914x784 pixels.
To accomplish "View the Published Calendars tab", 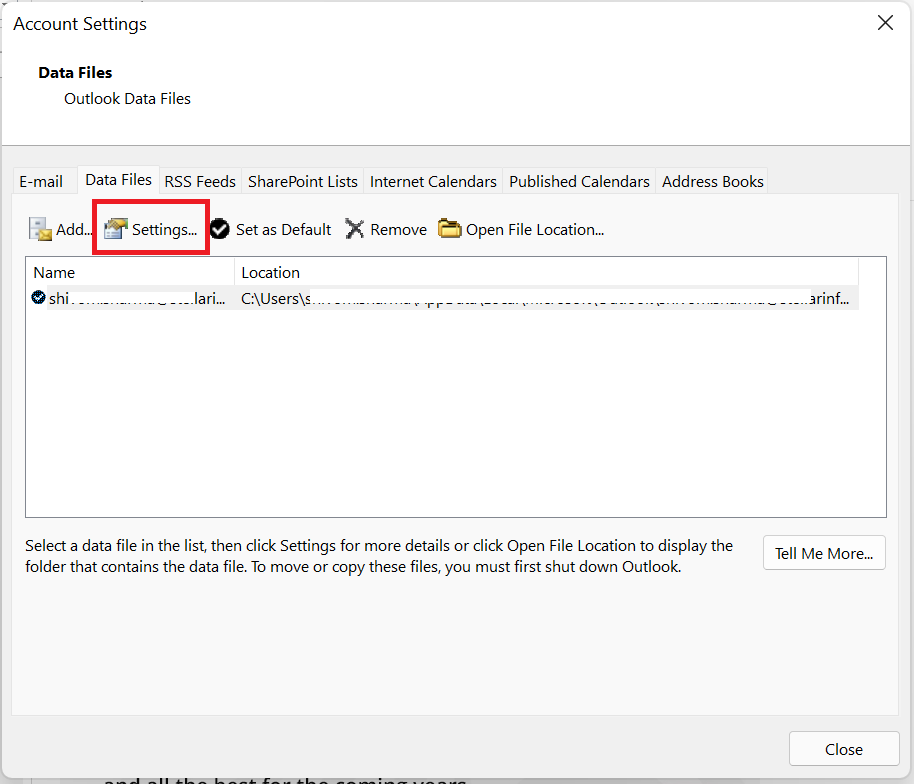I will (578, 181).
